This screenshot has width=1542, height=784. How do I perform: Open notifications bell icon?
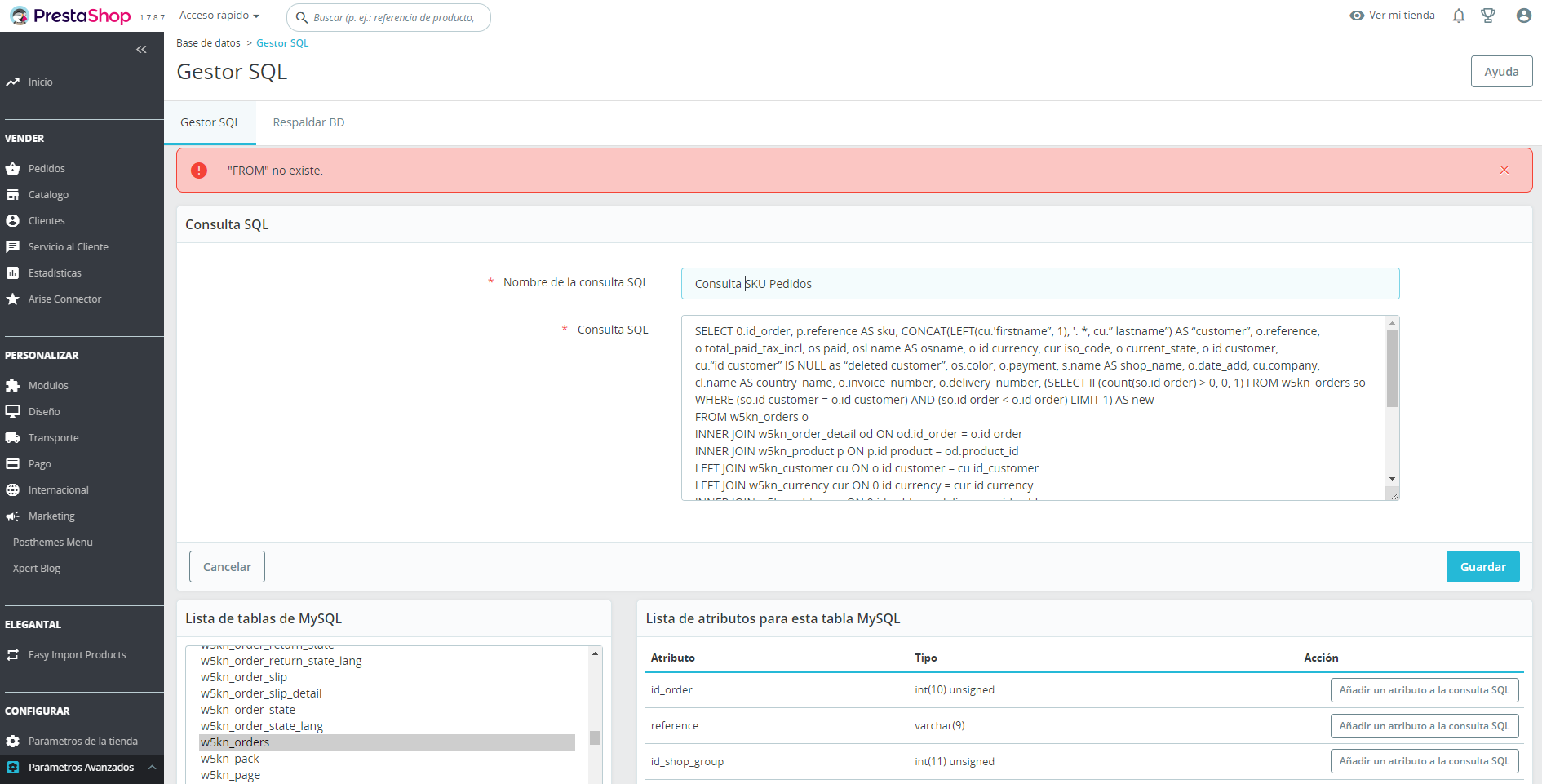(x=1459, y=16)
